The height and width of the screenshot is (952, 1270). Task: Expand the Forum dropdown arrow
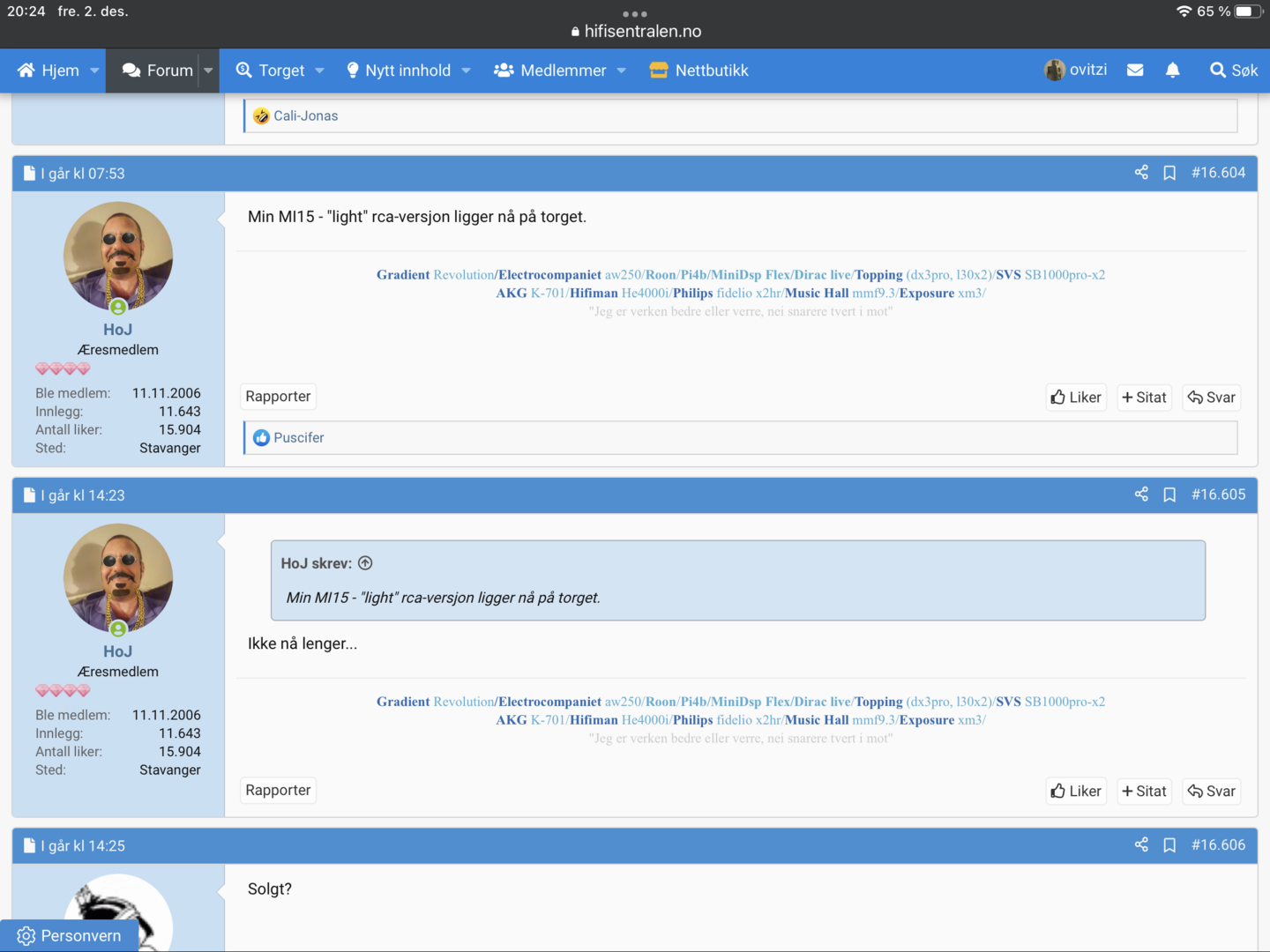(208, 71)
